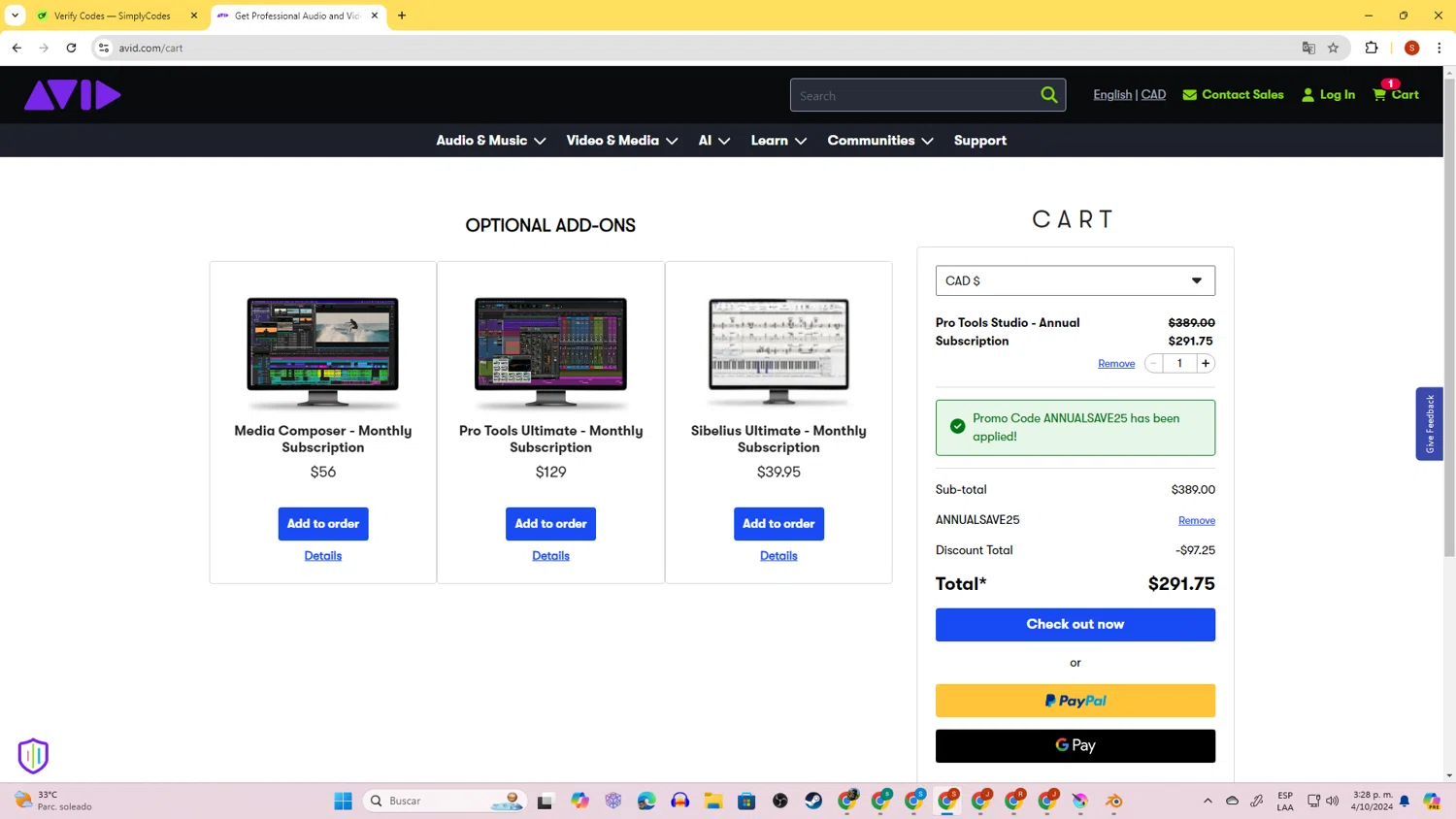View Details for Sibelius Ultimate
Screen dimensions: 1456x819
point(778,556)
